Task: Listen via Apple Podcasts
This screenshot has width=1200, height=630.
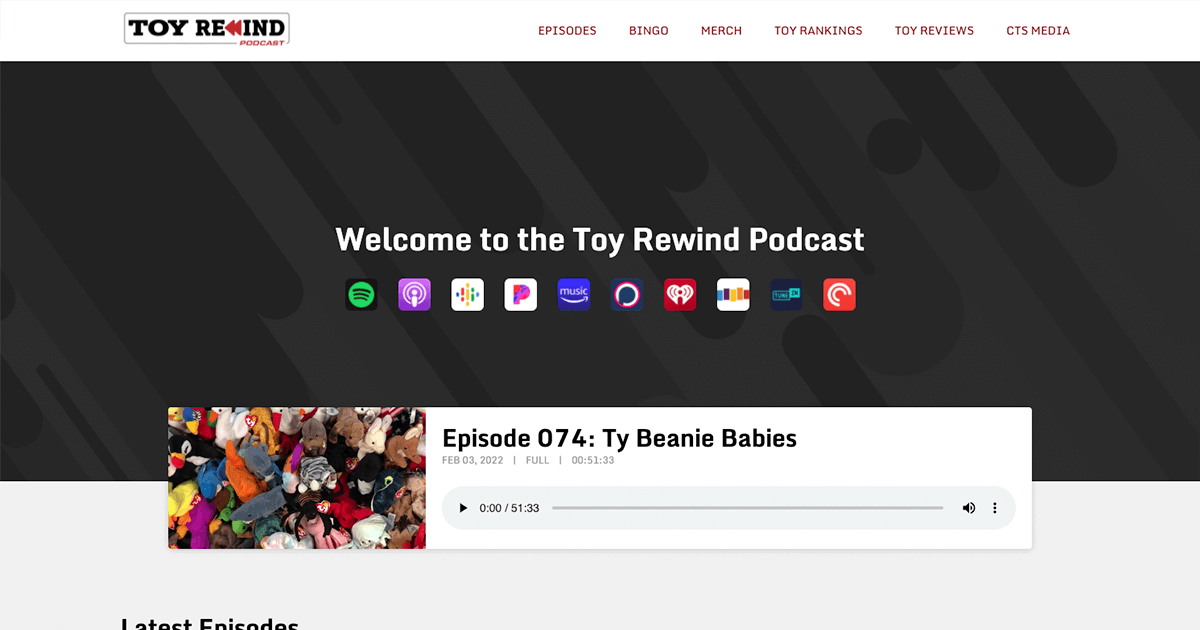Action: pyautogui.click(x=414, y=294)
